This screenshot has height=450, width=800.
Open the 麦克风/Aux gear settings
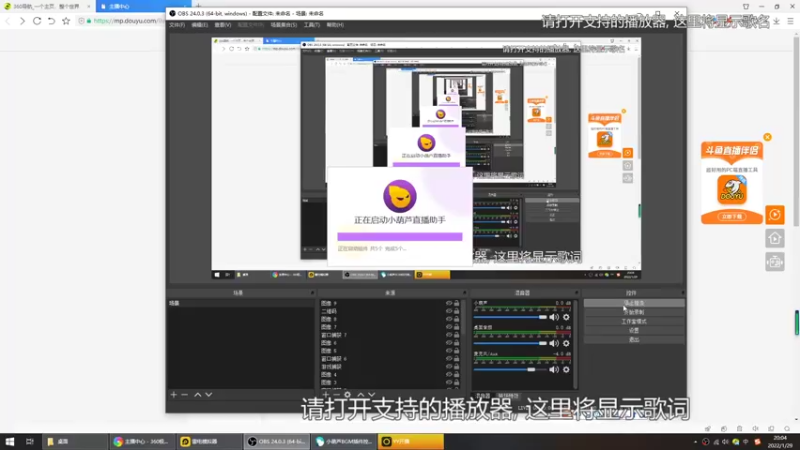[x=566, y=369]
